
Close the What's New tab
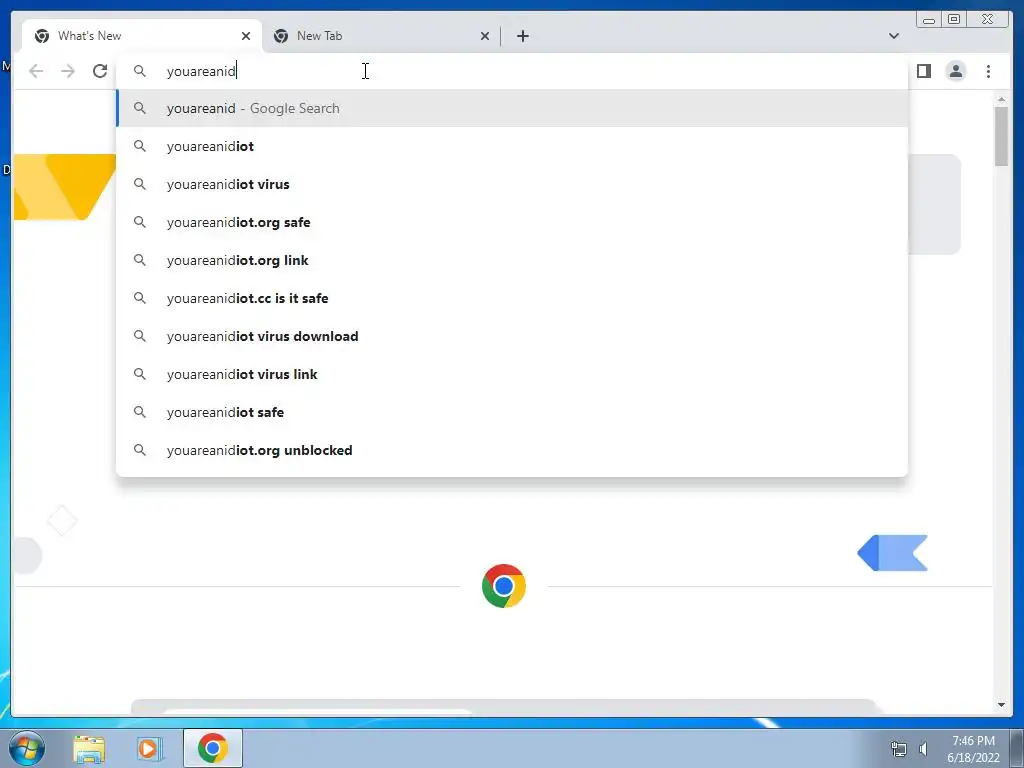(x=246, y=36)
